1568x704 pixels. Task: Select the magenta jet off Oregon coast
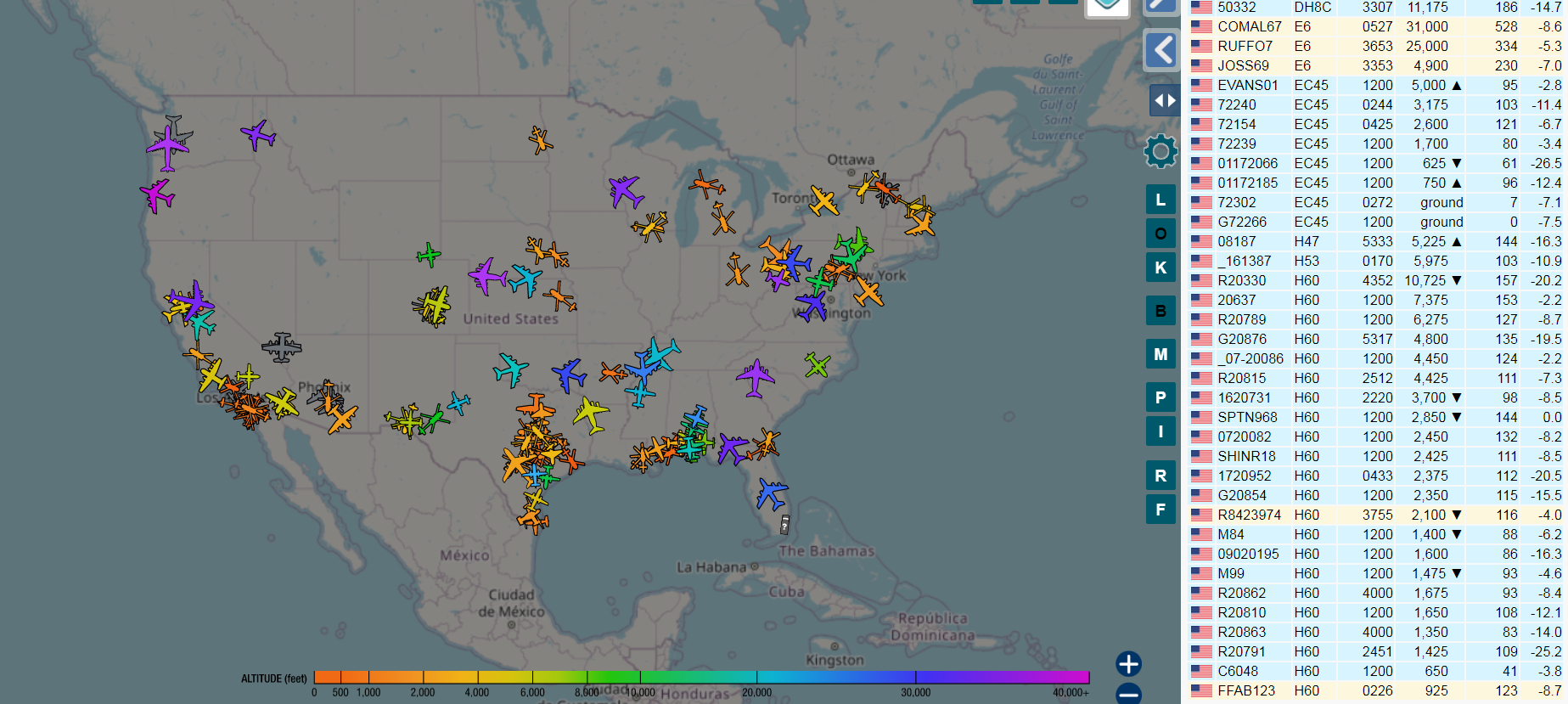(x=157, y=195)
